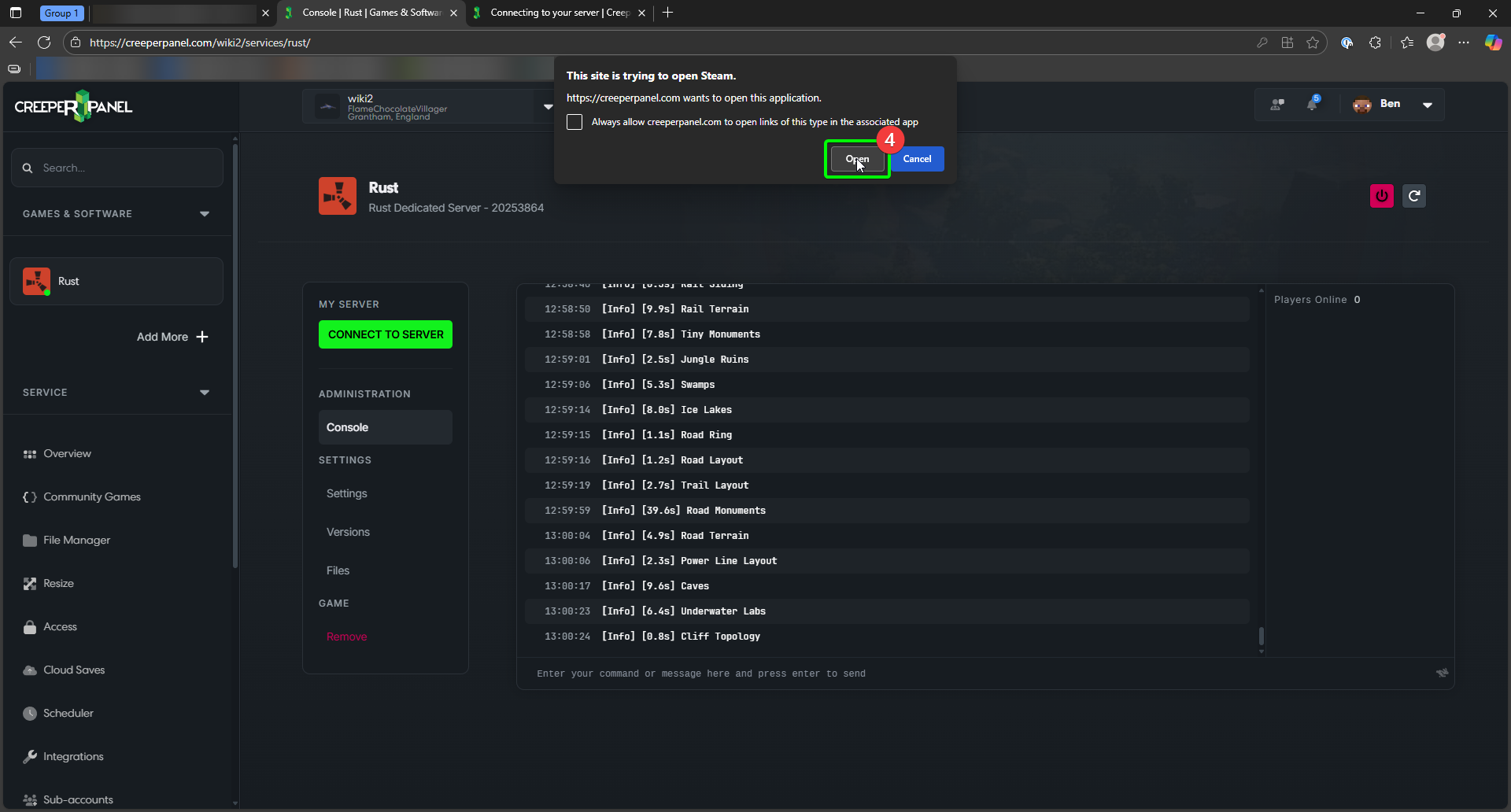
Task: Click Open in the Steam dialog
Action: coord(857,159)
